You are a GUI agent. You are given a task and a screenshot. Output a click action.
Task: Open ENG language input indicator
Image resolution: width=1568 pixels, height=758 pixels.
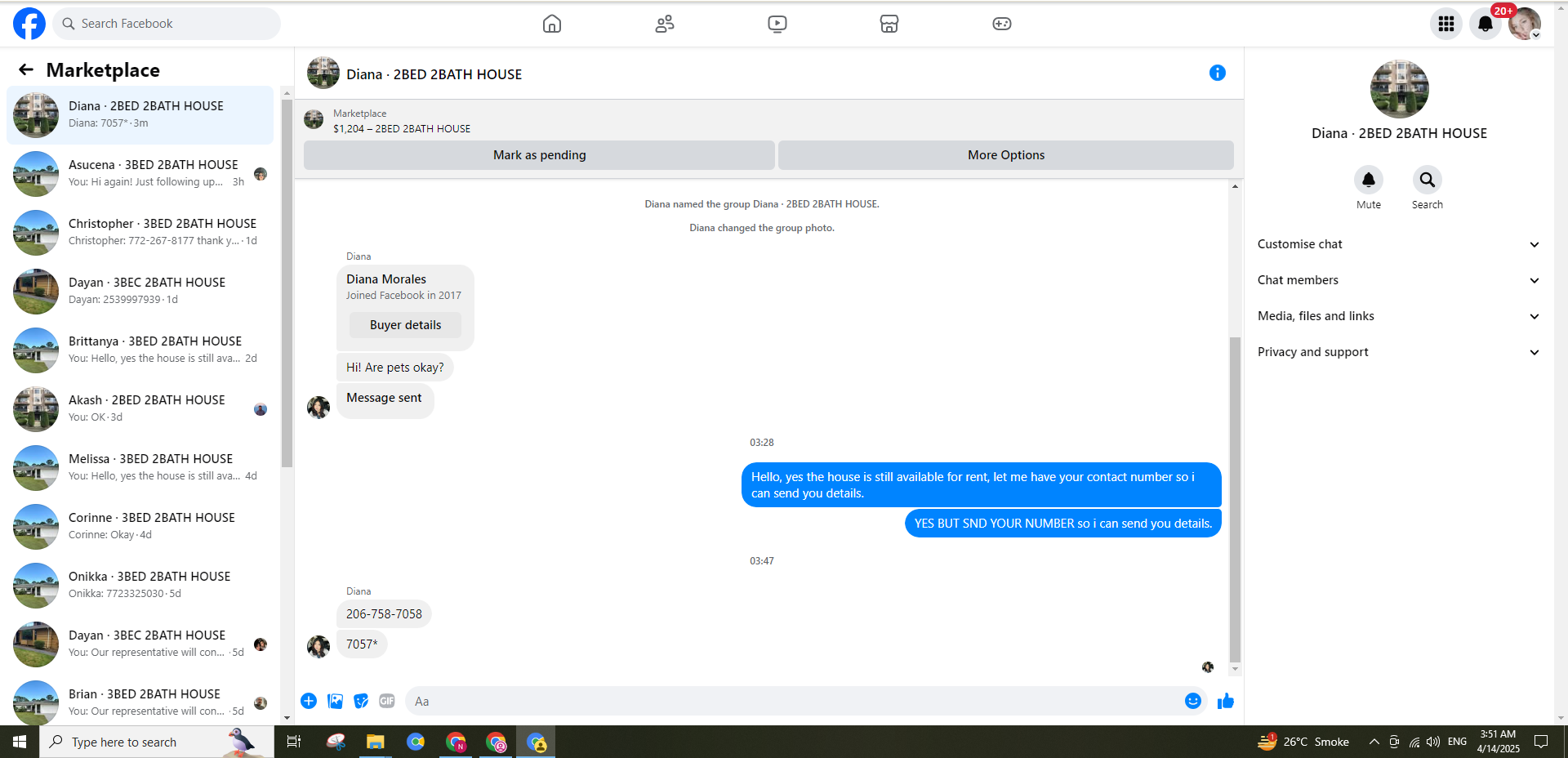click(1457, 742)
